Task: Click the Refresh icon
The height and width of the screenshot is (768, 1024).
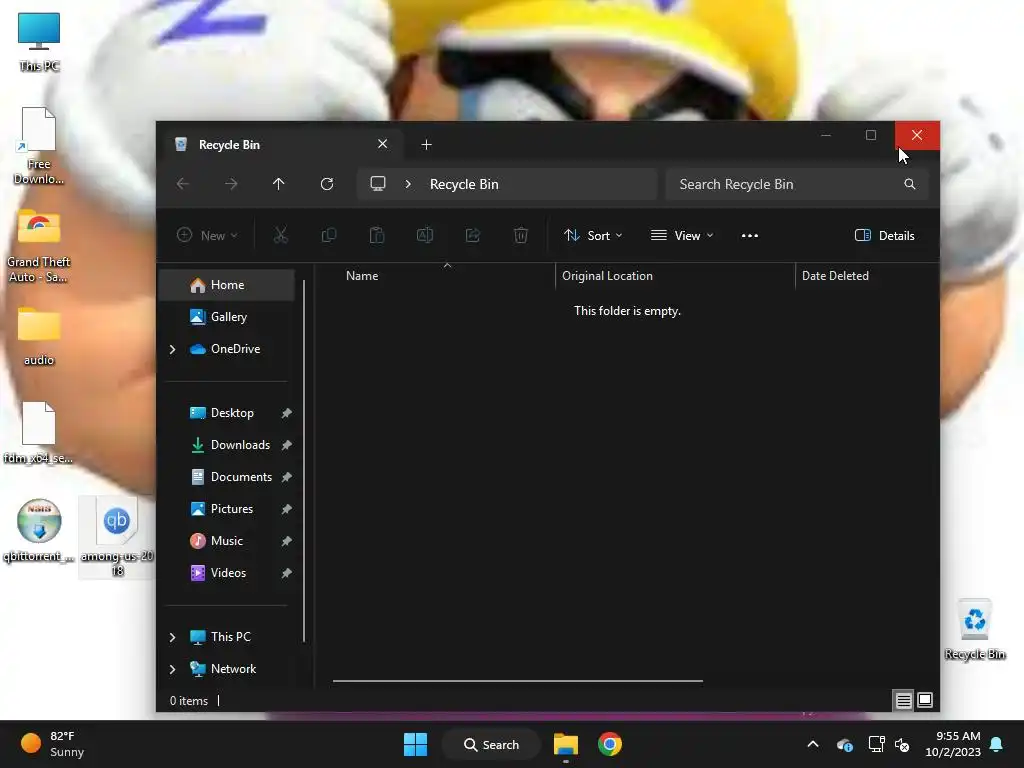Action: click(x=327, y=184)
